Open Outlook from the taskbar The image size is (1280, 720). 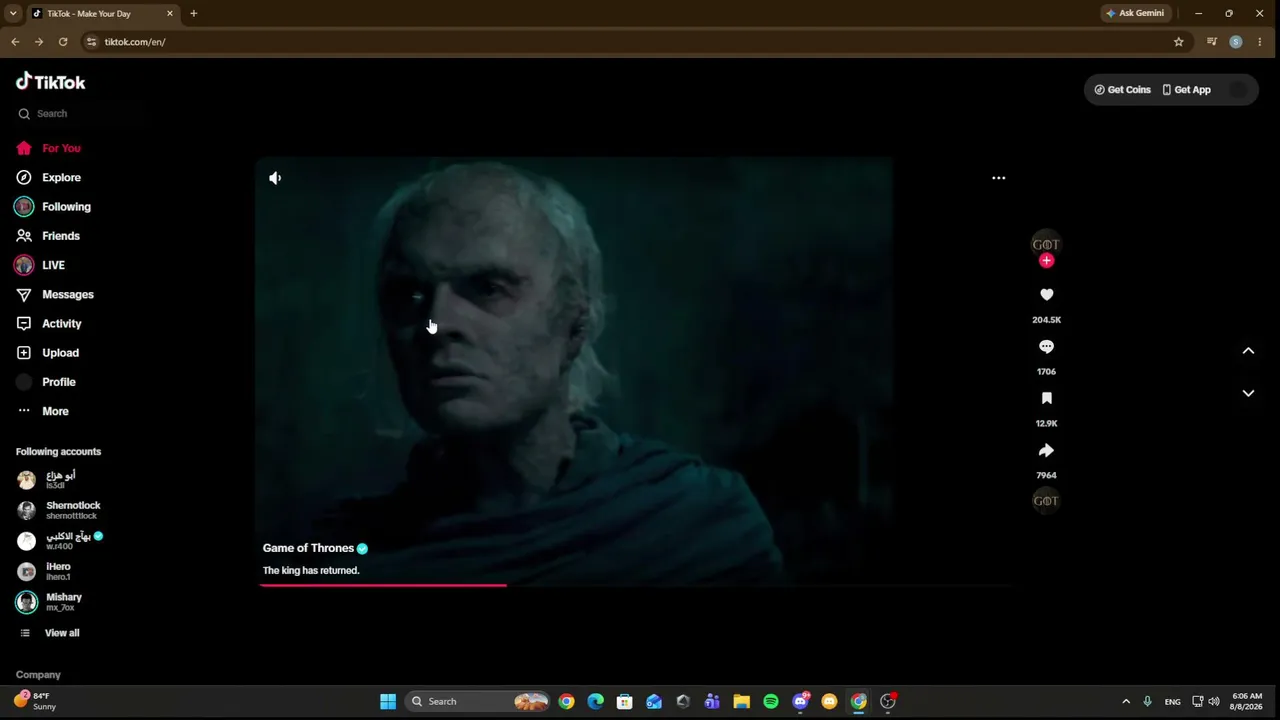(x=654, y=702)
